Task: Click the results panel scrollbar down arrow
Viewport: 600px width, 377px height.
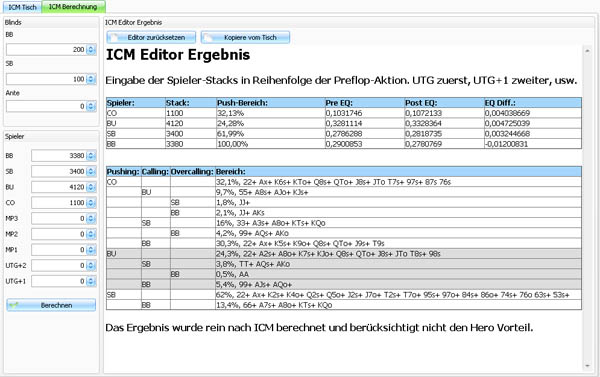Action: pyautogui.click(x=587, y=366)
